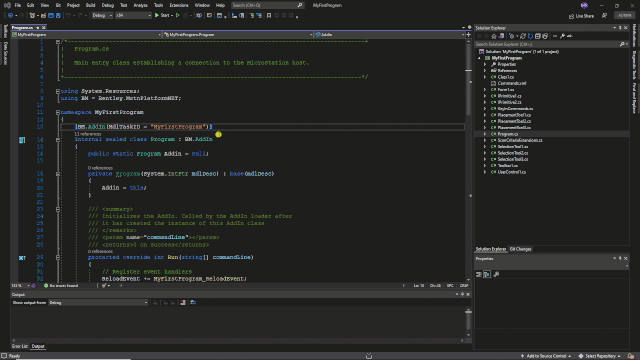The width and height of the screenshot is (640, 360).
Task: Click the notifications bell in status bar
Action: (x=631, y=356)
